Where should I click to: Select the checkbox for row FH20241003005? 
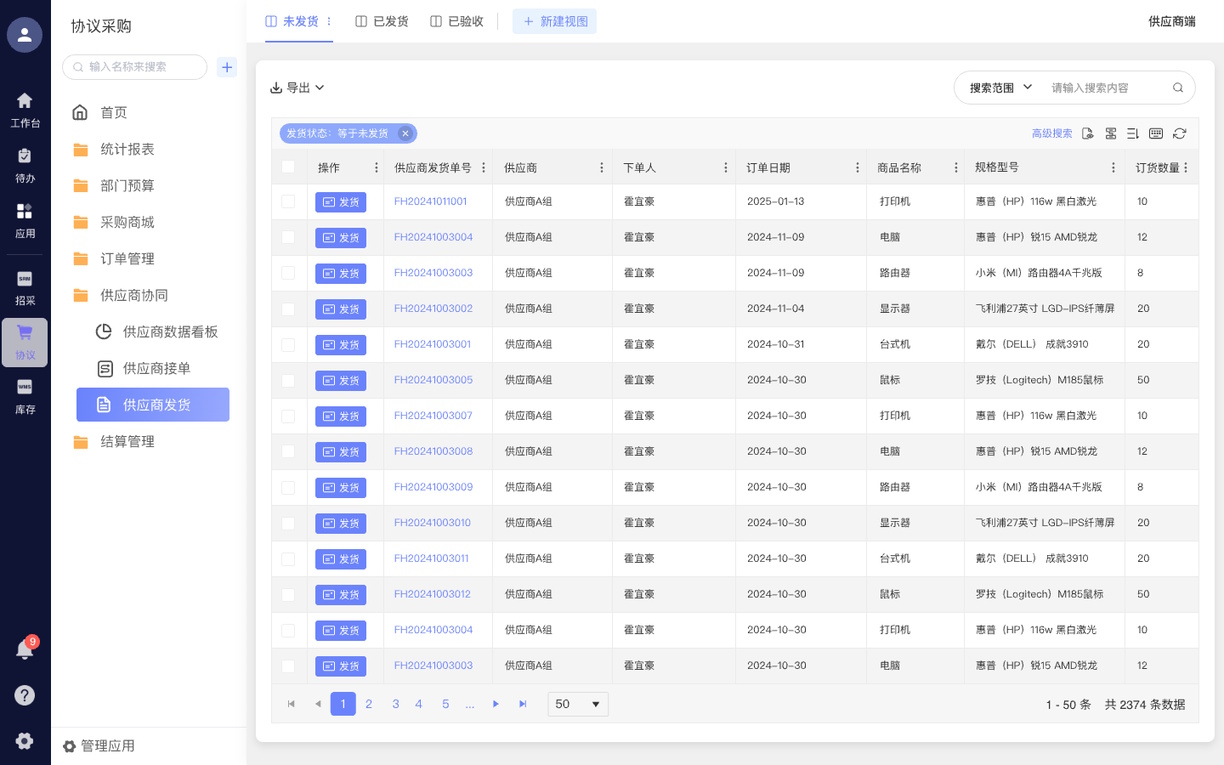pos(288,380)
